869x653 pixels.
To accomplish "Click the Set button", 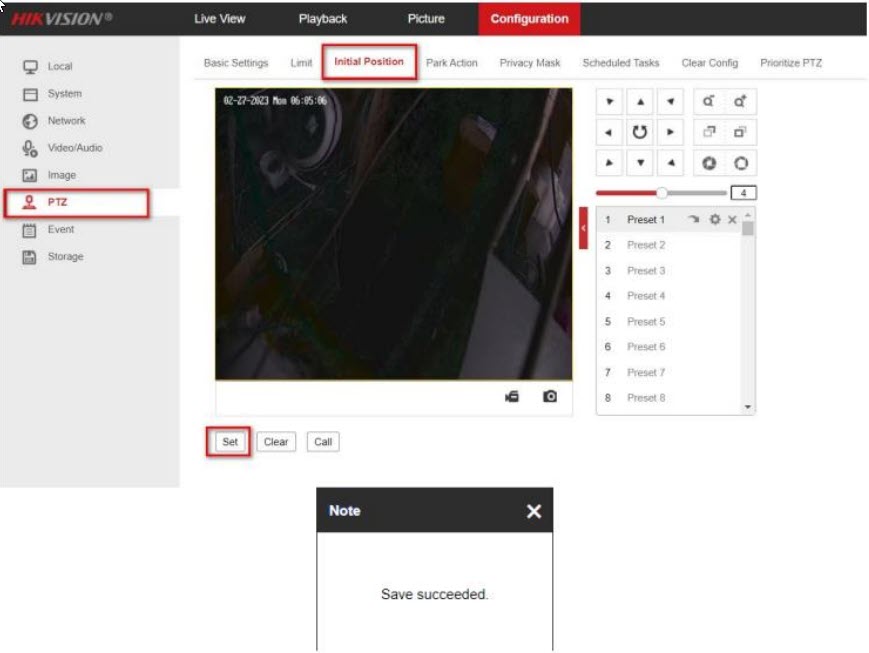I will (230, 442).
